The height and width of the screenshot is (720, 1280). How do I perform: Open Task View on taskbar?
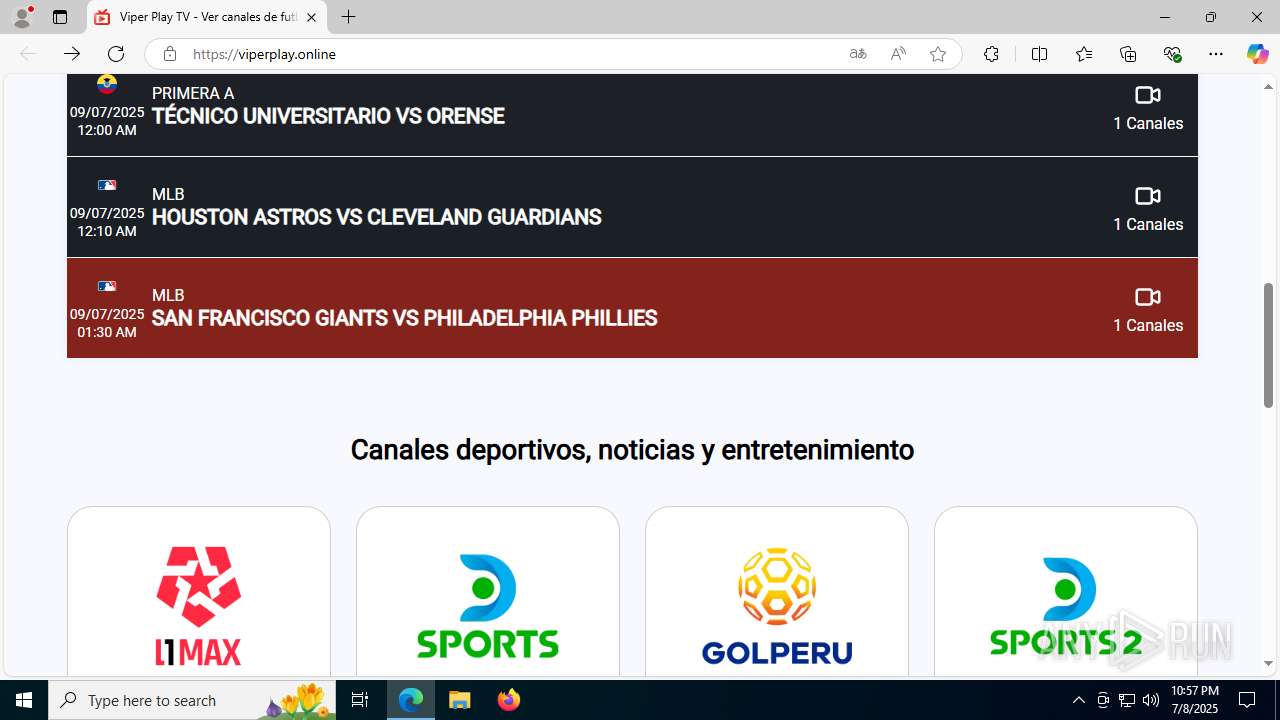(x=360, y=700)
